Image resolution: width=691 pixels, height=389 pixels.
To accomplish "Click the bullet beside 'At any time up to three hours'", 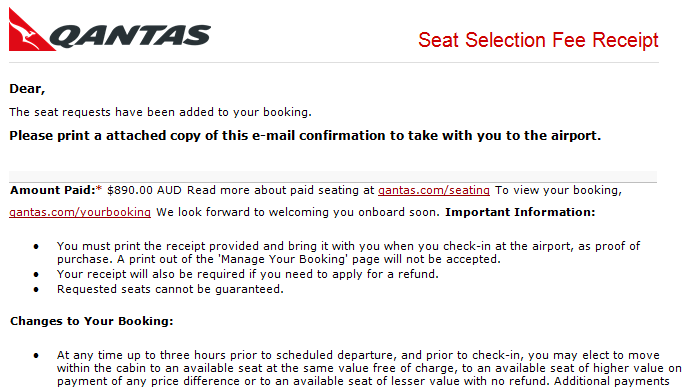I will (x=36, y=356).
